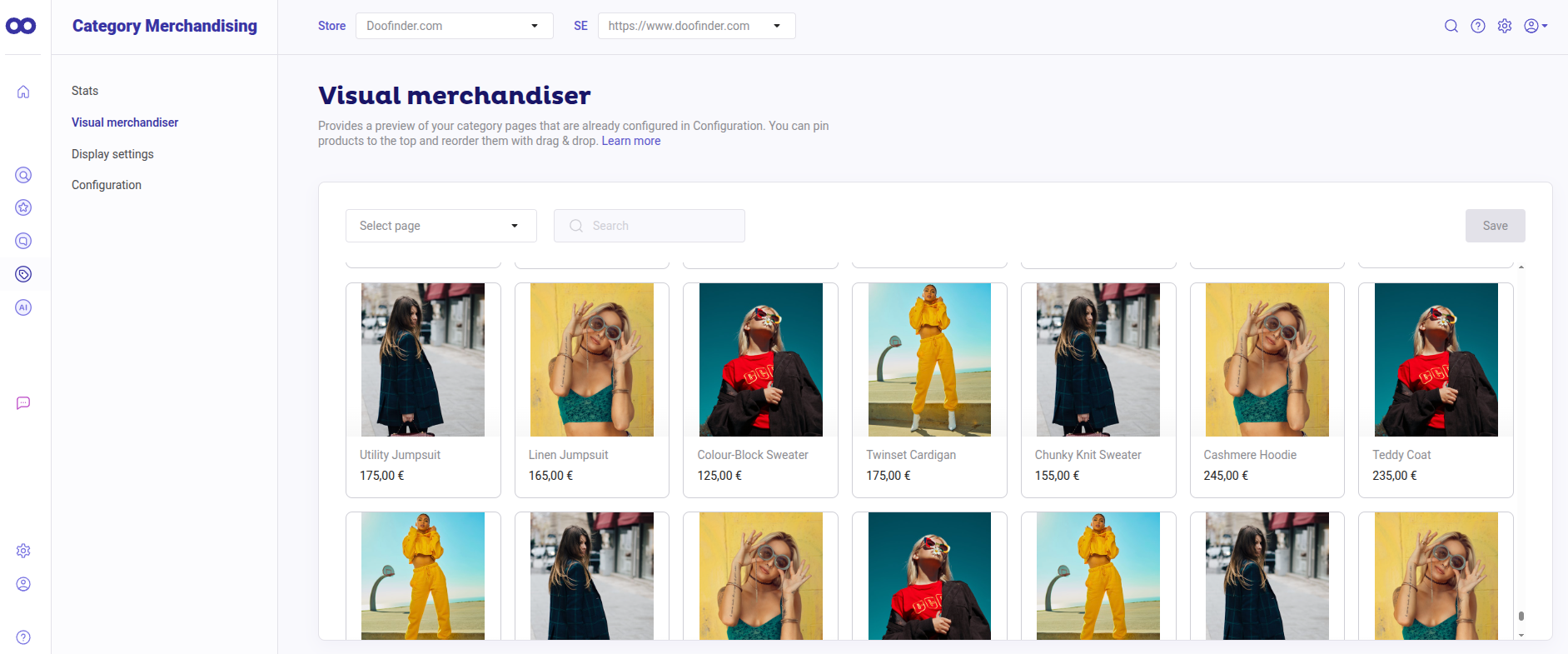1568x654 pixels.
Task: Click the top-right search magnifier icon
Action: 1451,26
